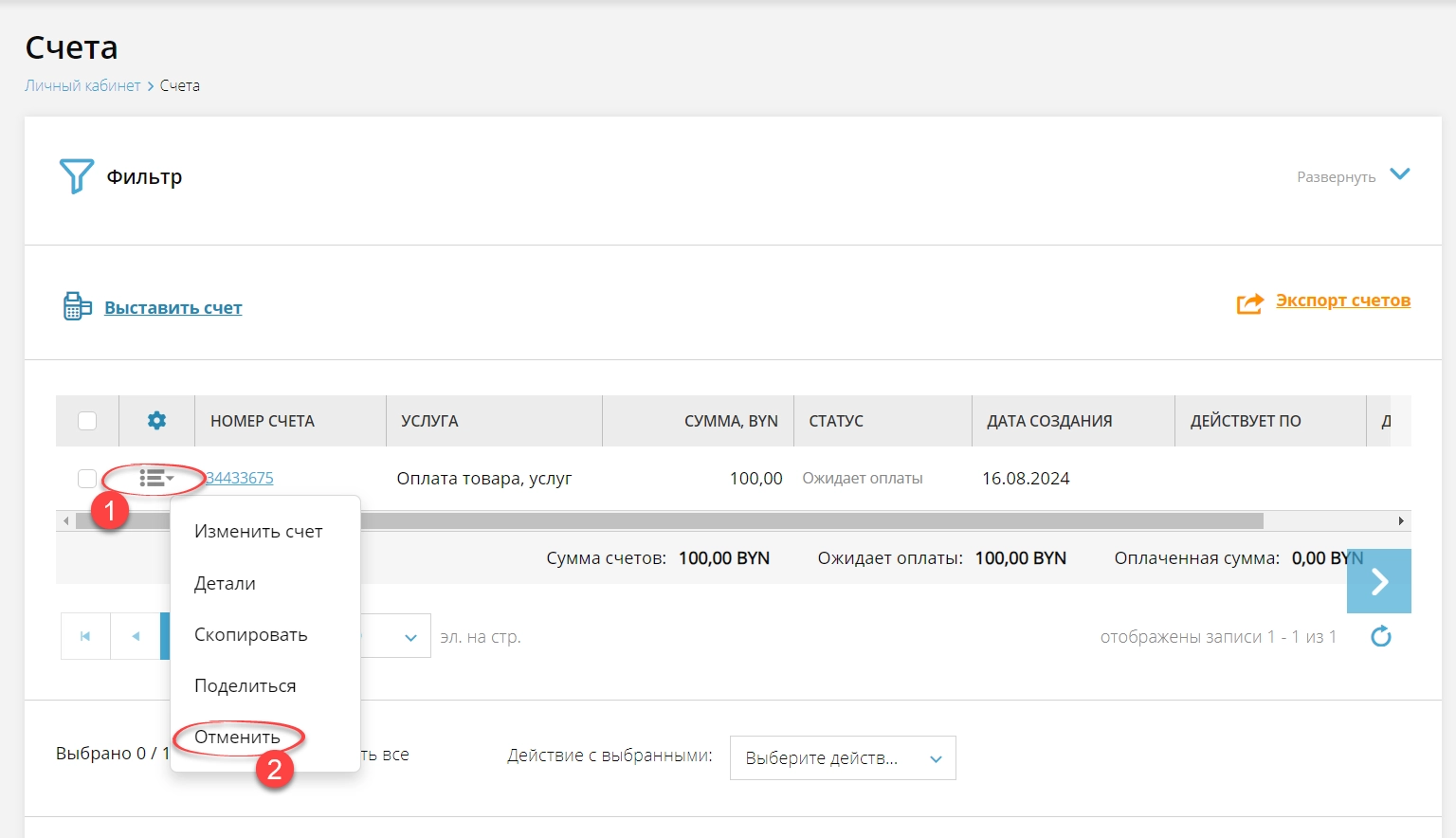Image resolution: width=1456 pixels, height=838 pixels.
Task: Click the 16.08.2024 date cell
Action: click(1026, 479)
